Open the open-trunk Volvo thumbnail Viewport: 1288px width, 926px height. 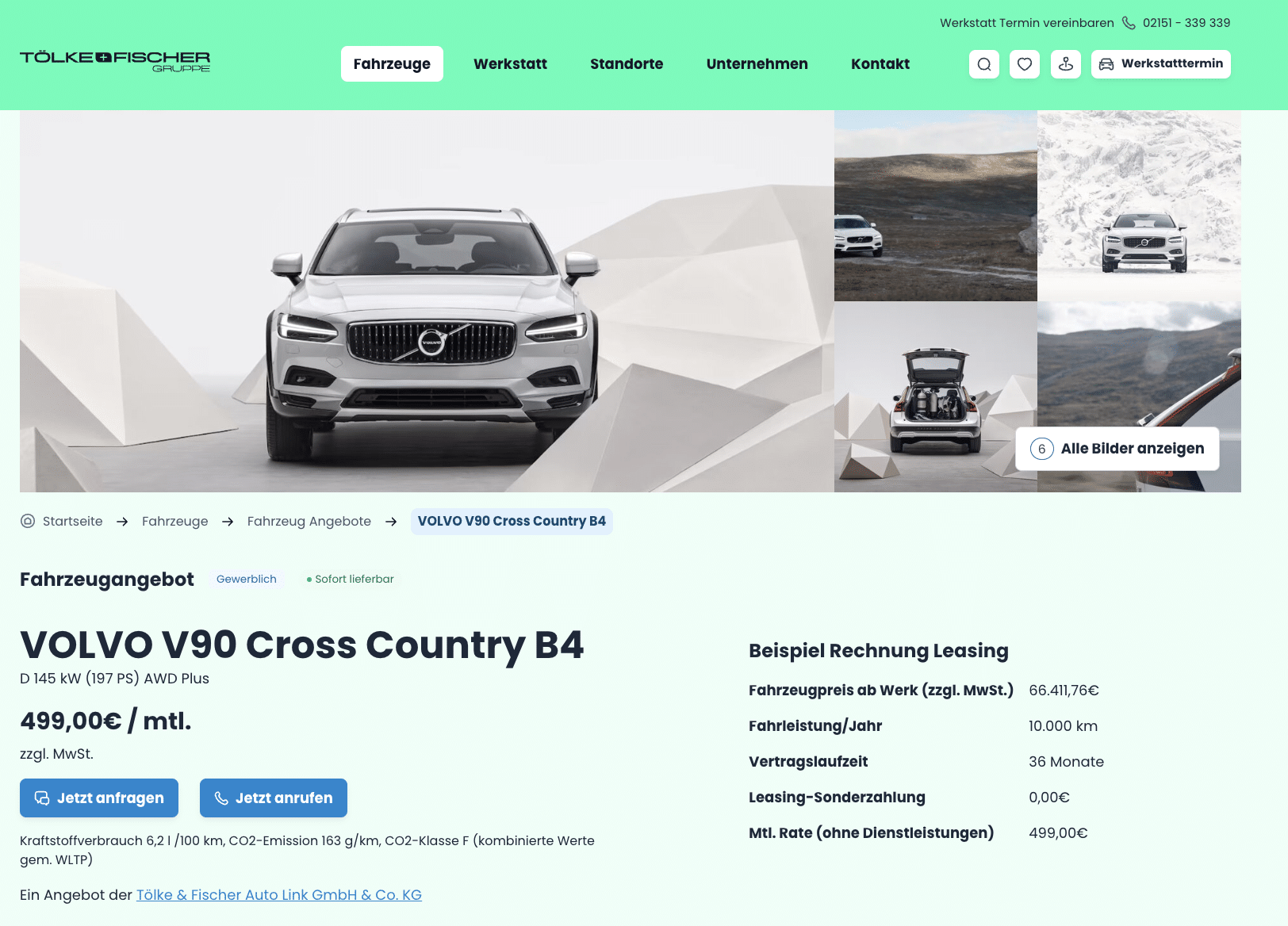(x=936, y=396)
